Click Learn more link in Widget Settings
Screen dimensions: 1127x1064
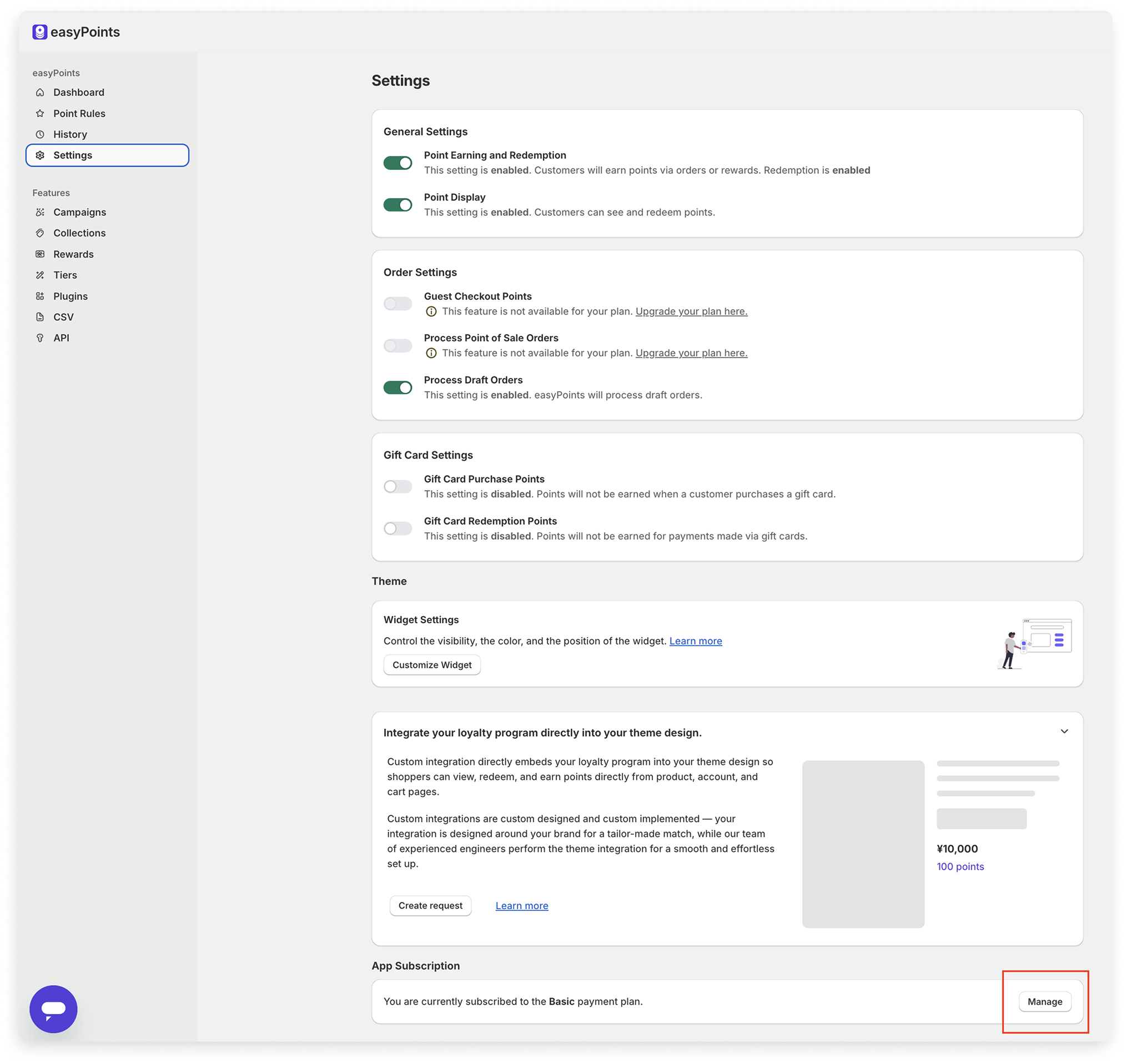(696, 641)
